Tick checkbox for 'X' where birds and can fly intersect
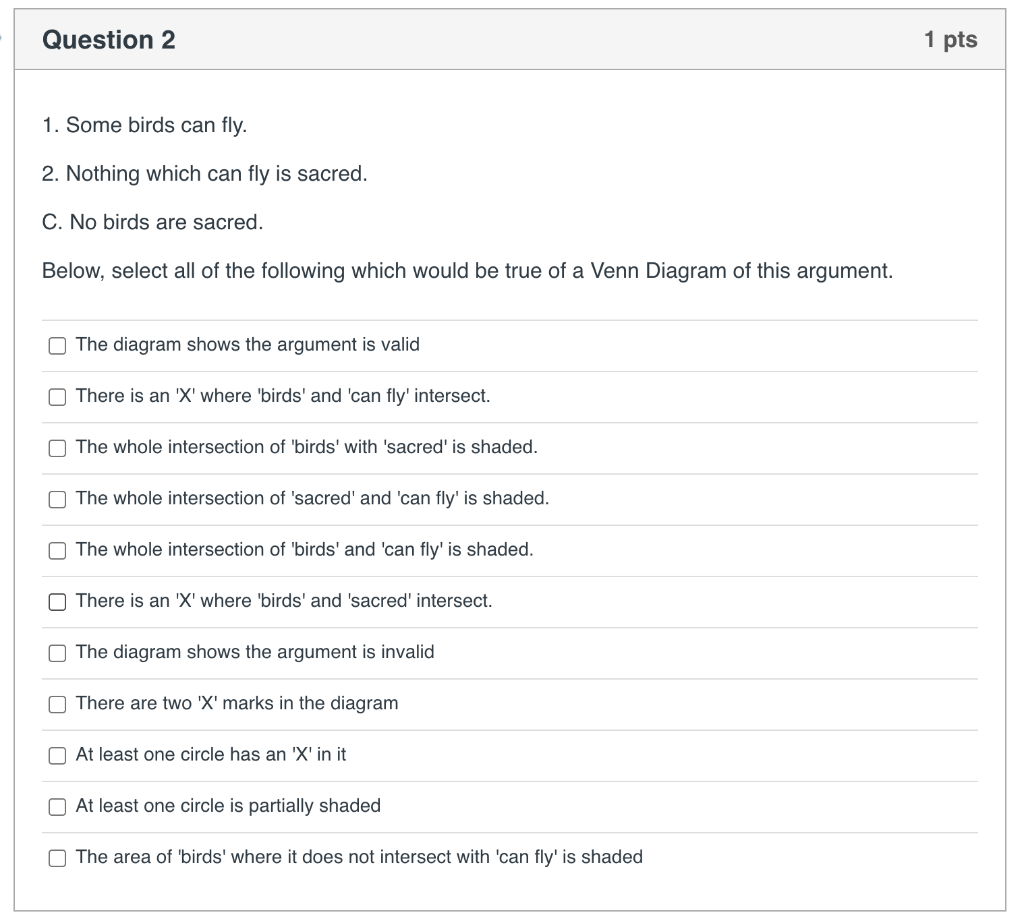 pos(58,396)
